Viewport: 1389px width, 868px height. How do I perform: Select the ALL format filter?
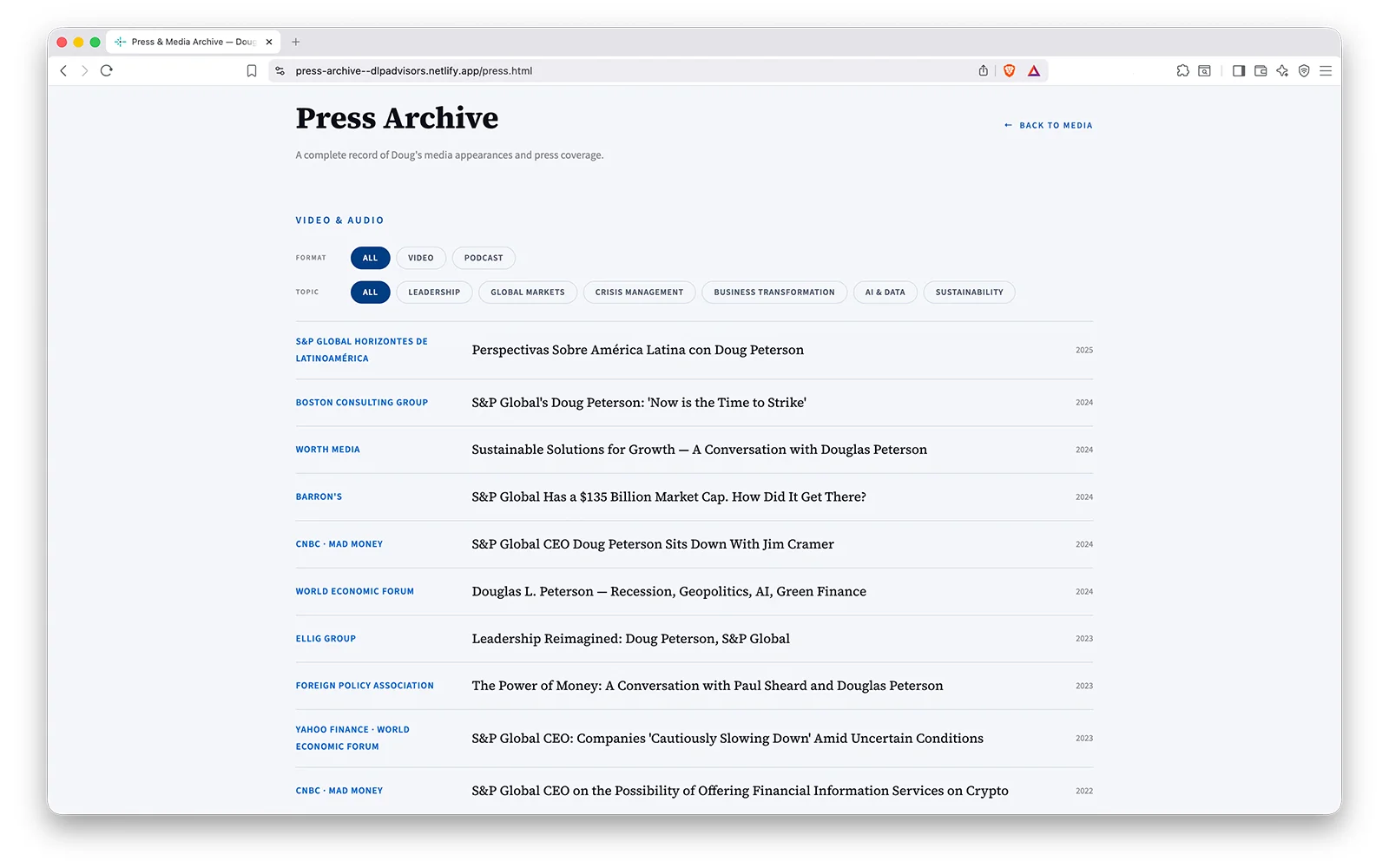point(371,258)
